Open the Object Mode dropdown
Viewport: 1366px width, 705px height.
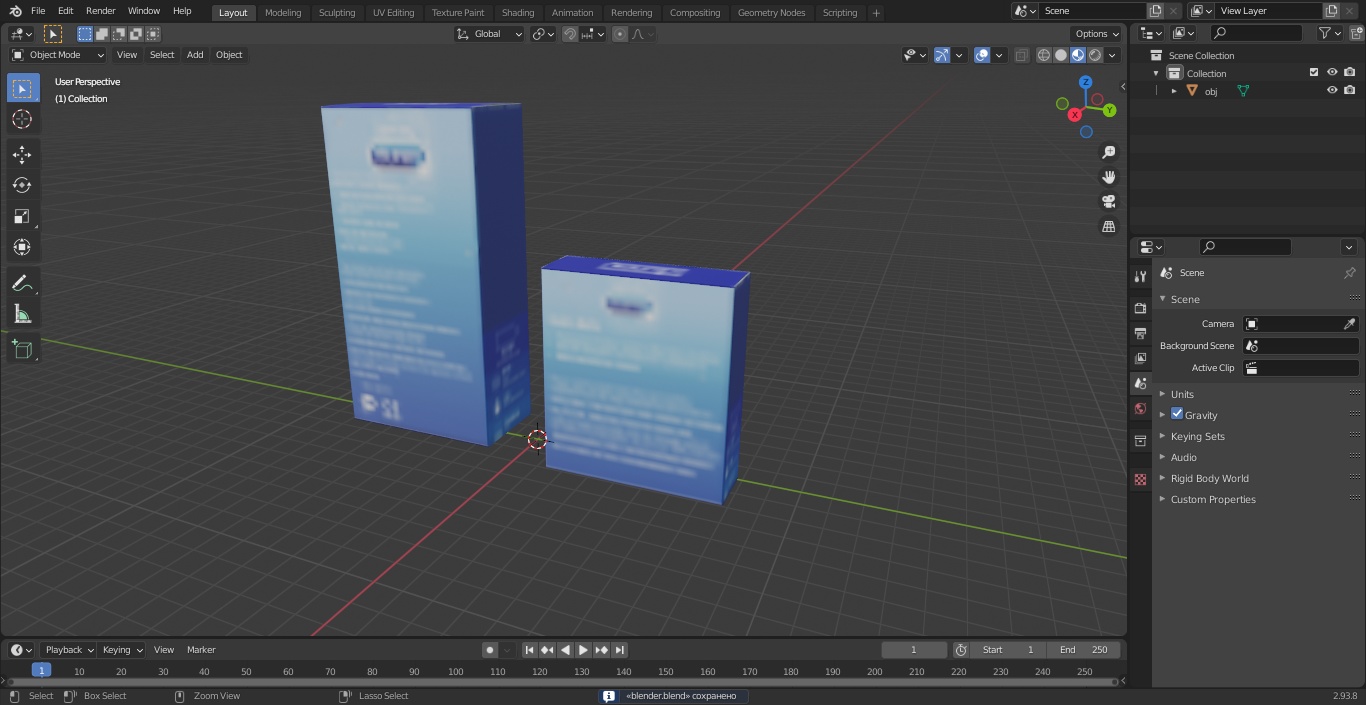click(x=58, y=55)
